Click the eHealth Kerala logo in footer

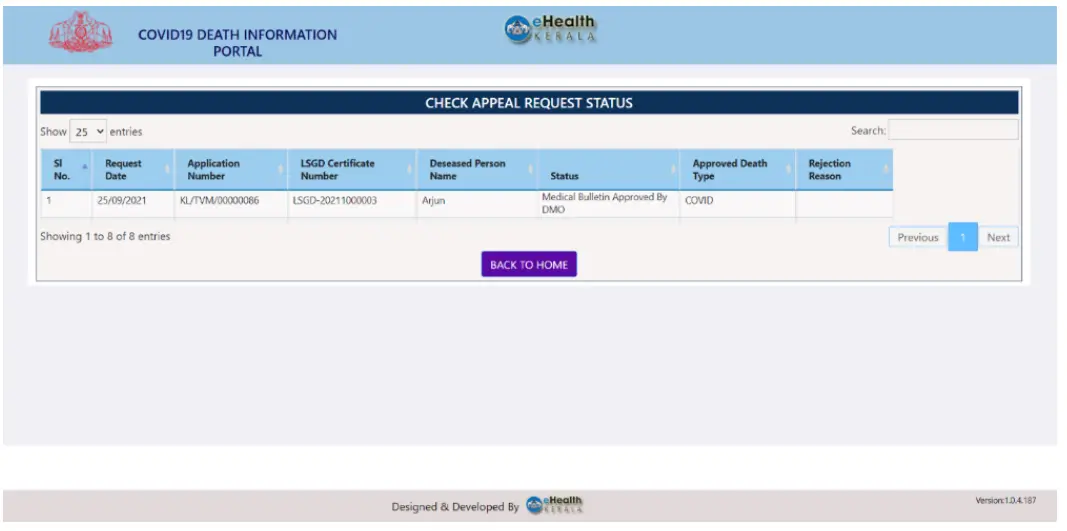[x=555, y=505]
